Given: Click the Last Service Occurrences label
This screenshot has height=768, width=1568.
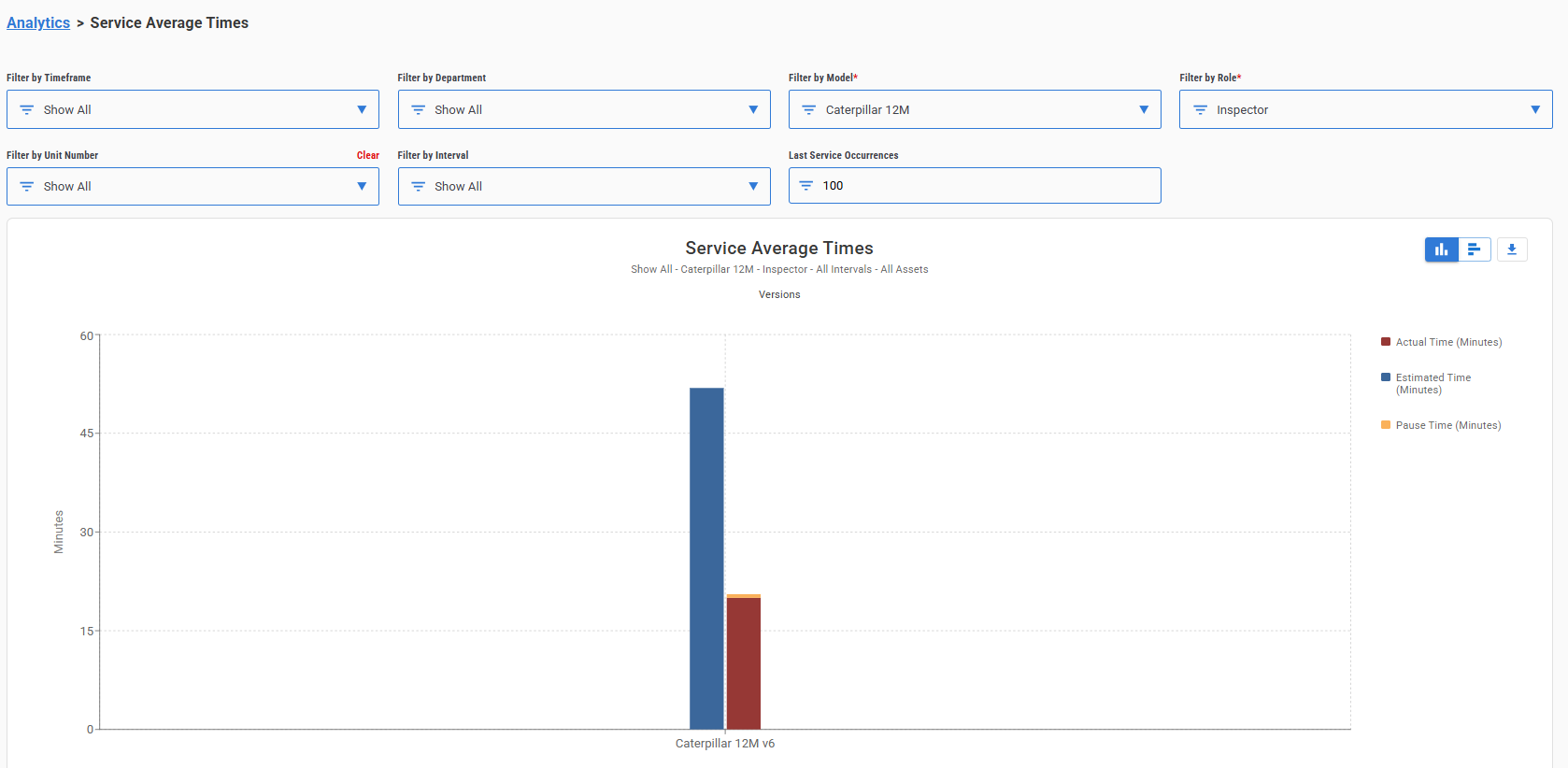Looking at the screenshot, I should 844,155.
